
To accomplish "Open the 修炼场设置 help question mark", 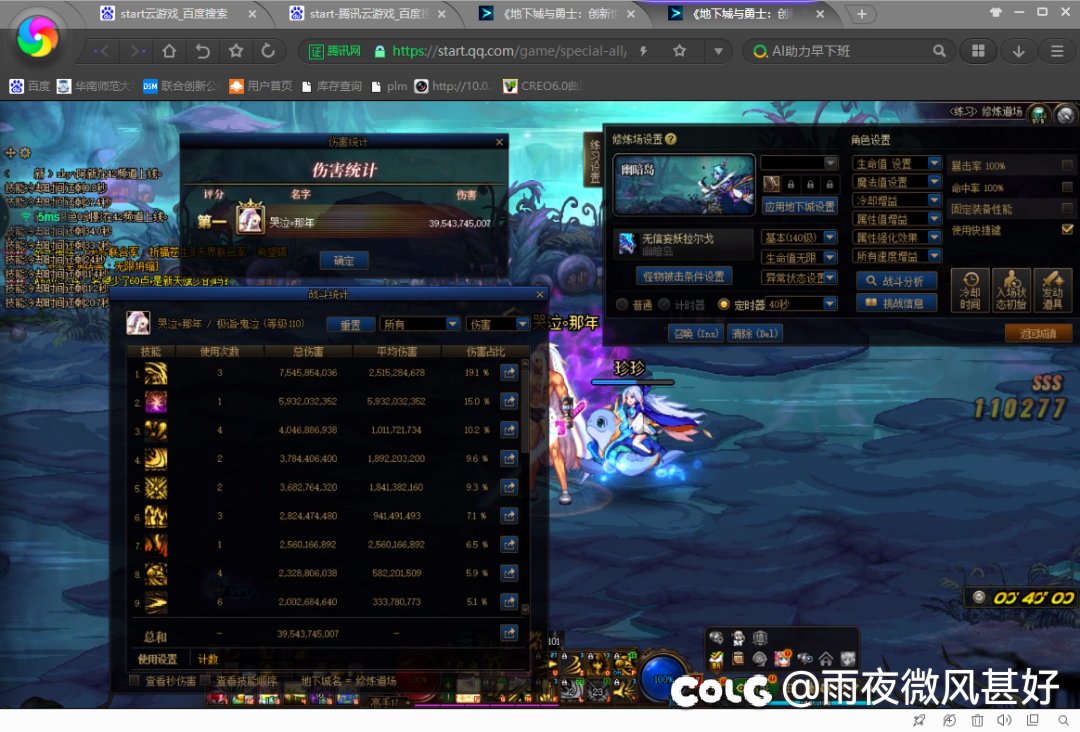I will pos(671,139).
